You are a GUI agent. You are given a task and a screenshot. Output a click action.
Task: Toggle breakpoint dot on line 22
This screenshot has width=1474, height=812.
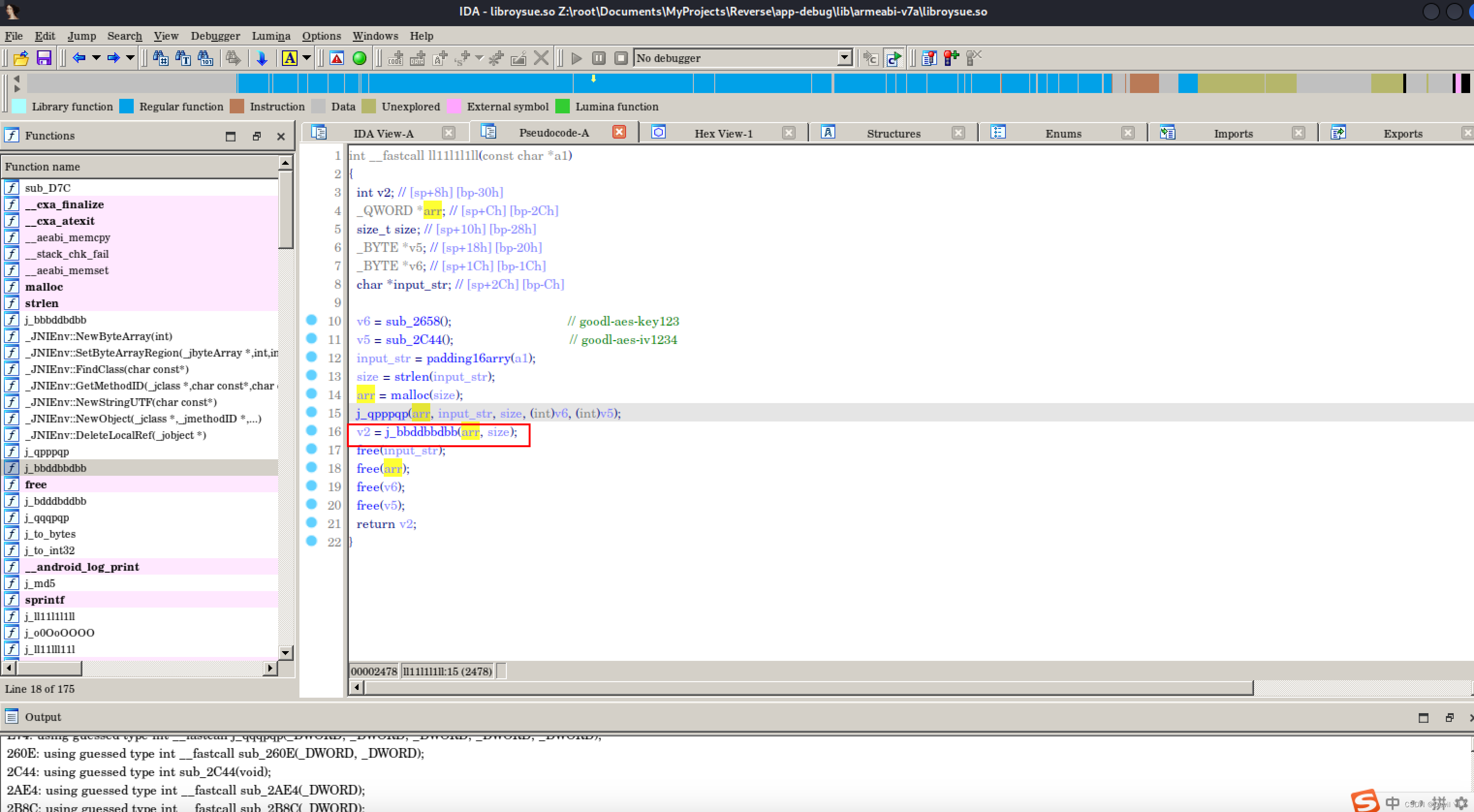tap(311, 541)
